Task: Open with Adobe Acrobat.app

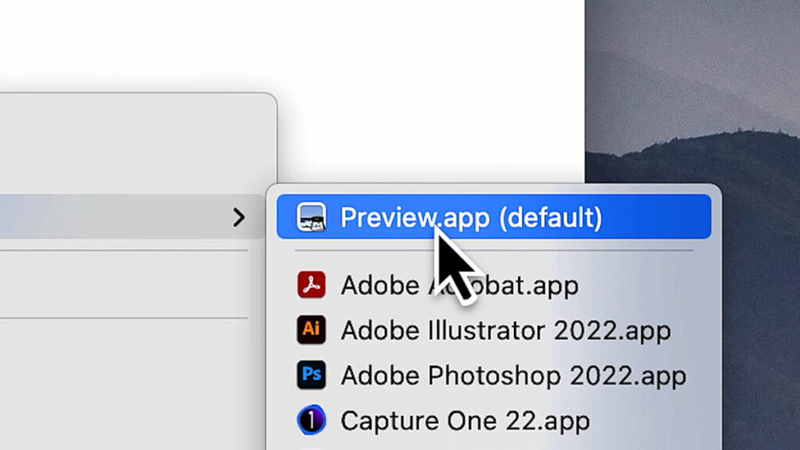Action: click(494, 285)
